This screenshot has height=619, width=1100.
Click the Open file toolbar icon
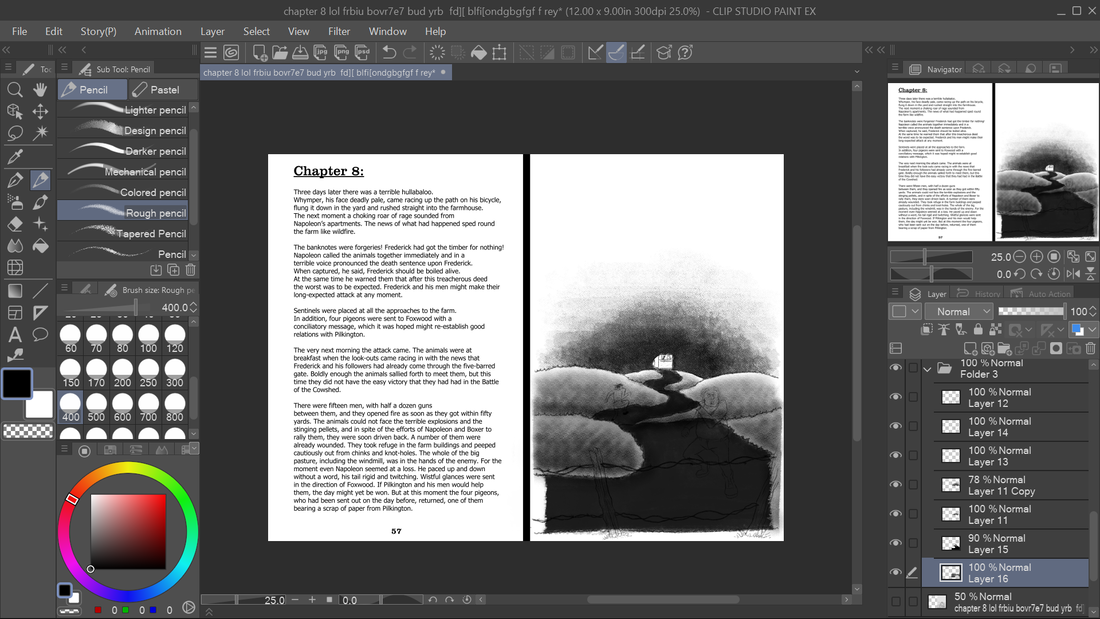(280, 53)
